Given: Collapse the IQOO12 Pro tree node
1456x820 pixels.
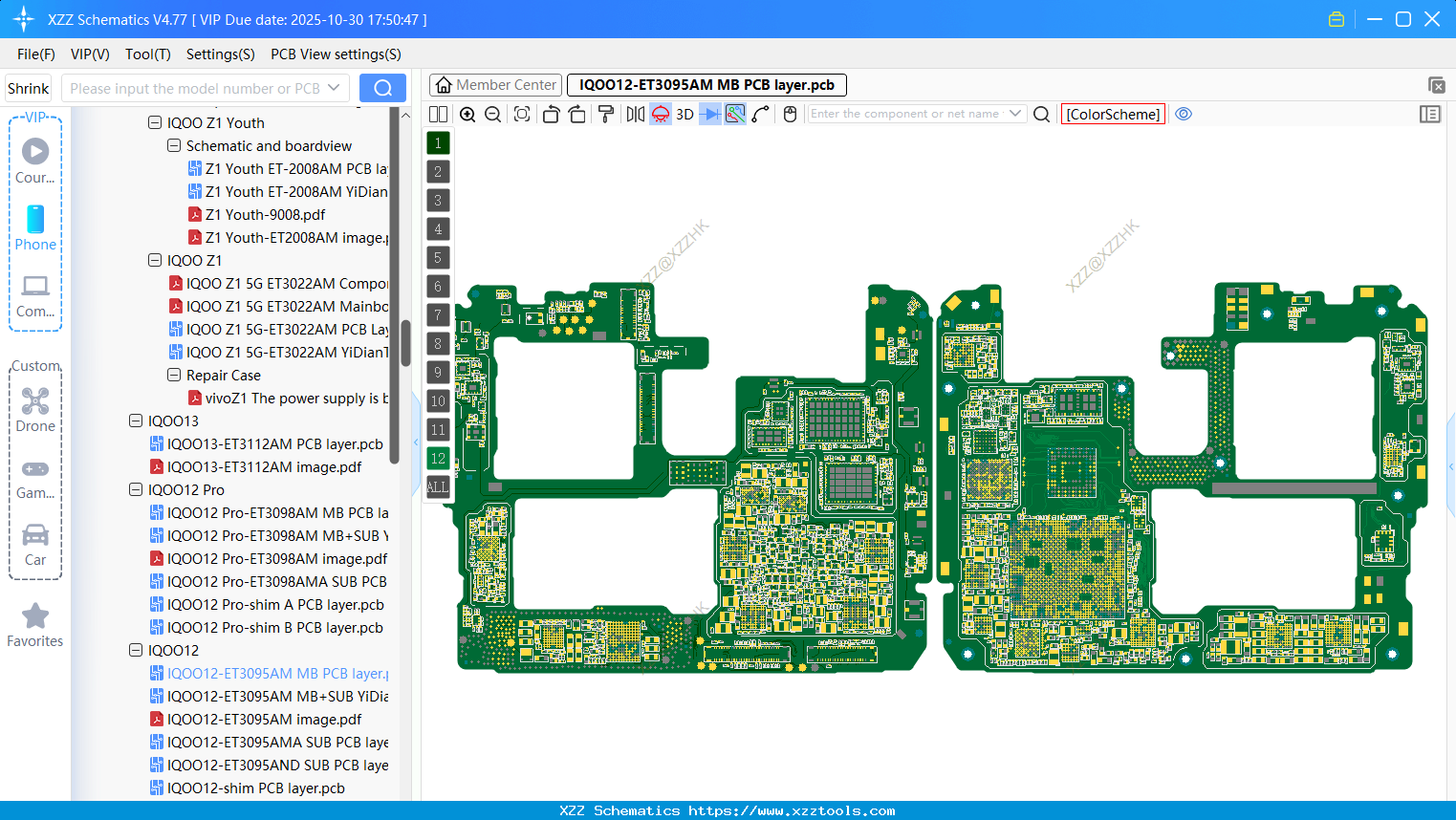Looking at the screenshot, I should click(135, 489).
